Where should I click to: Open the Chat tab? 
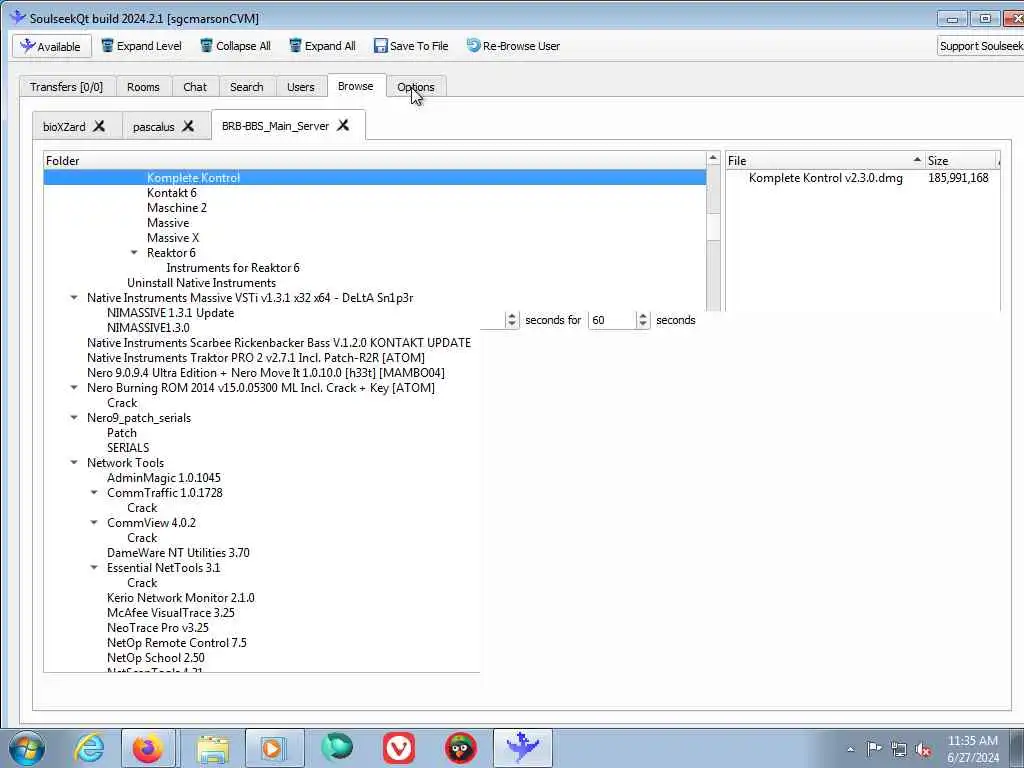(195, 87)
